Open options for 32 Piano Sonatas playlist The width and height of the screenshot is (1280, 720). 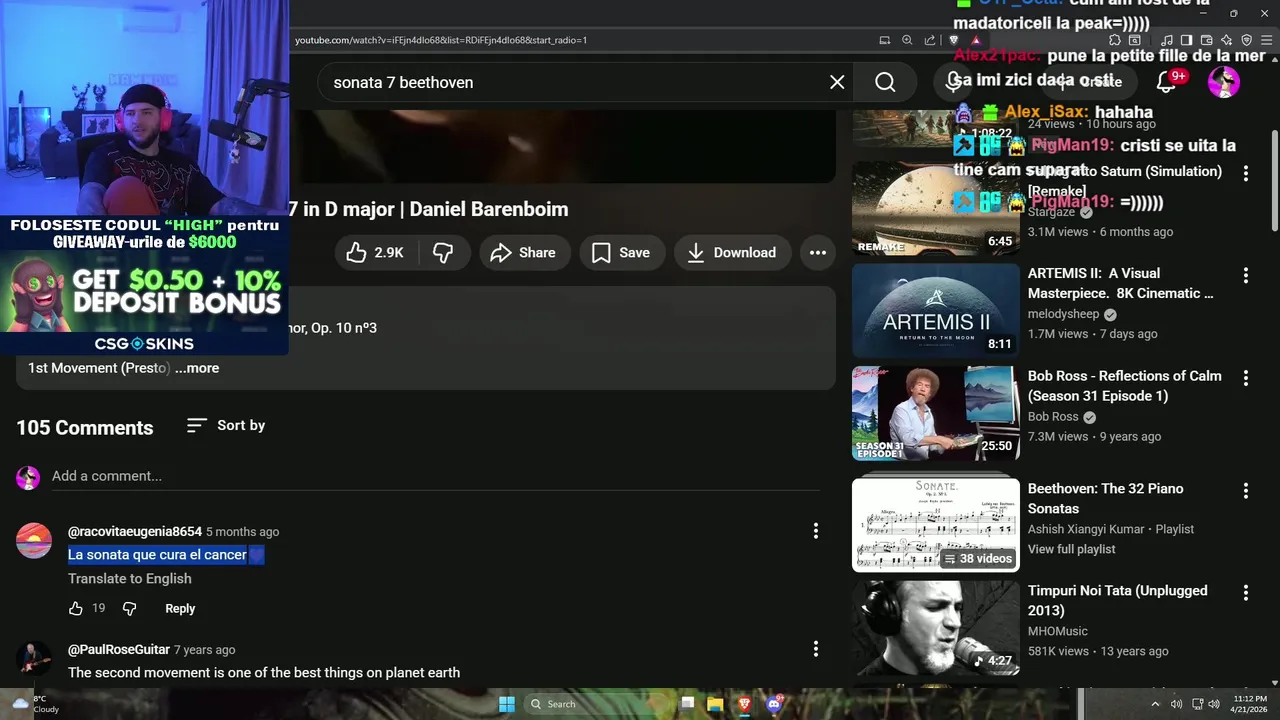point(1246,491)
